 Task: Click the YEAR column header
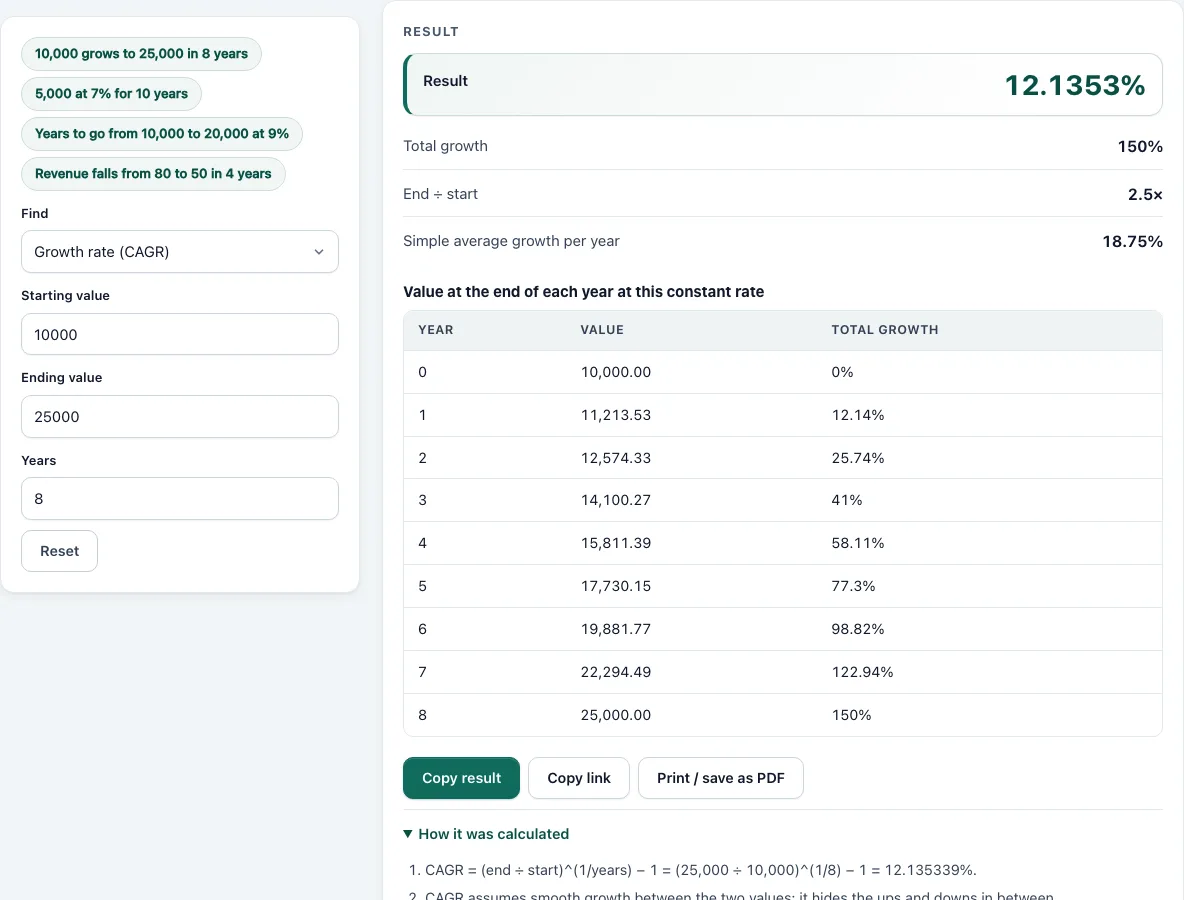(436, 330)
